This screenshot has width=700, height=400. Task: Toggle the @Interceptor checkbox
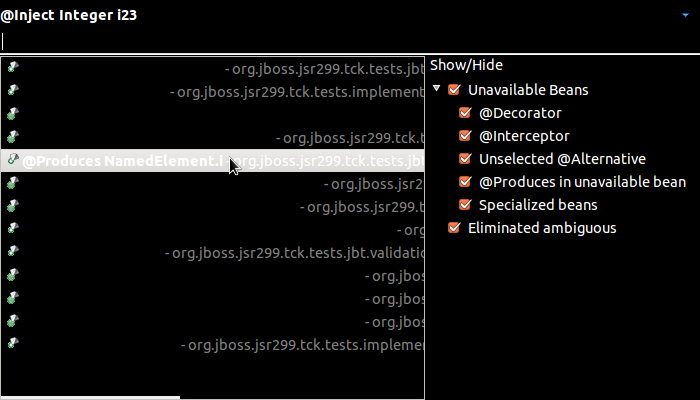pyautogui.click(x=465, y=136)
